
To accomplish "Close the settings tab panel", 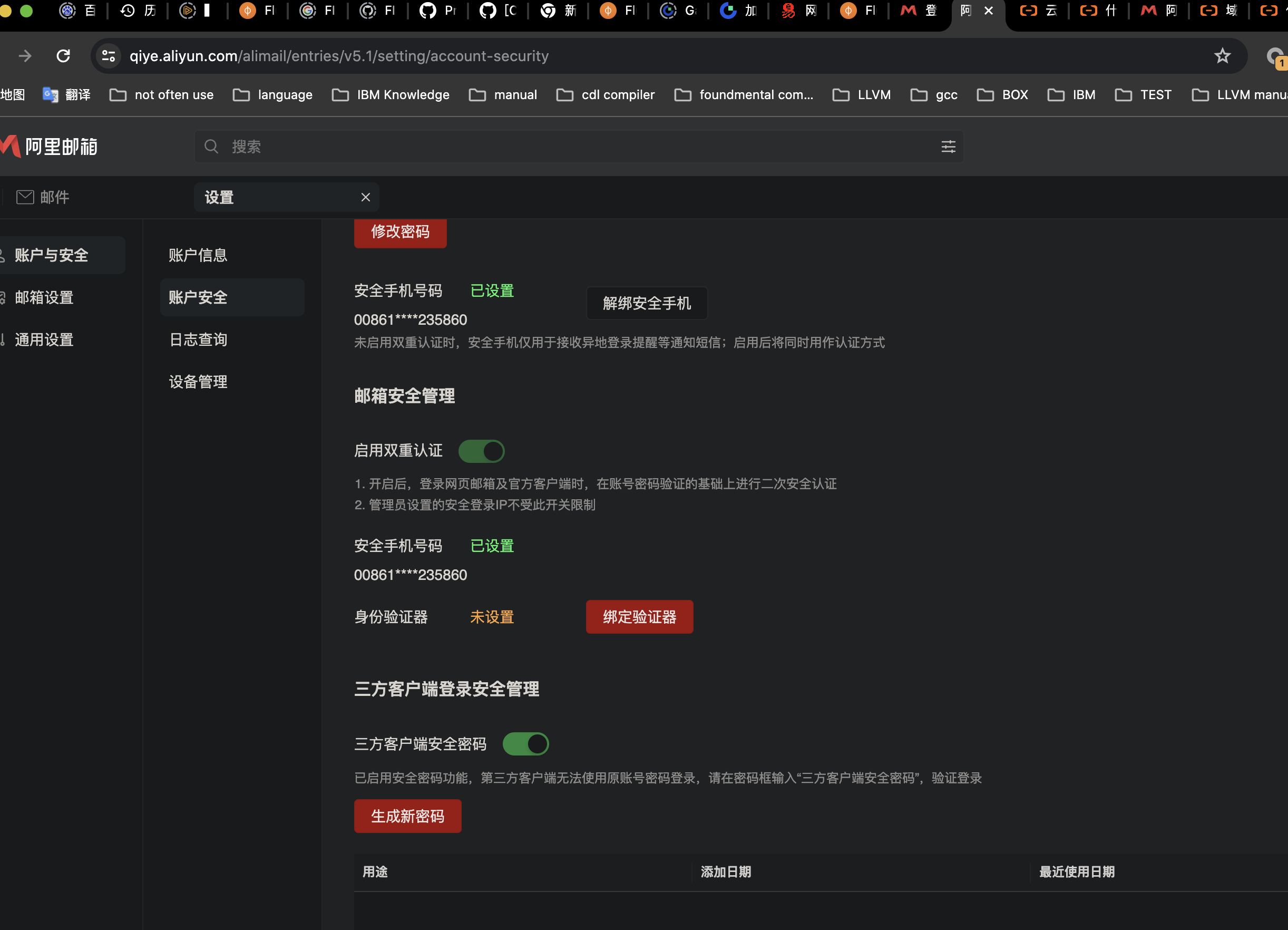I will [365, 197].
